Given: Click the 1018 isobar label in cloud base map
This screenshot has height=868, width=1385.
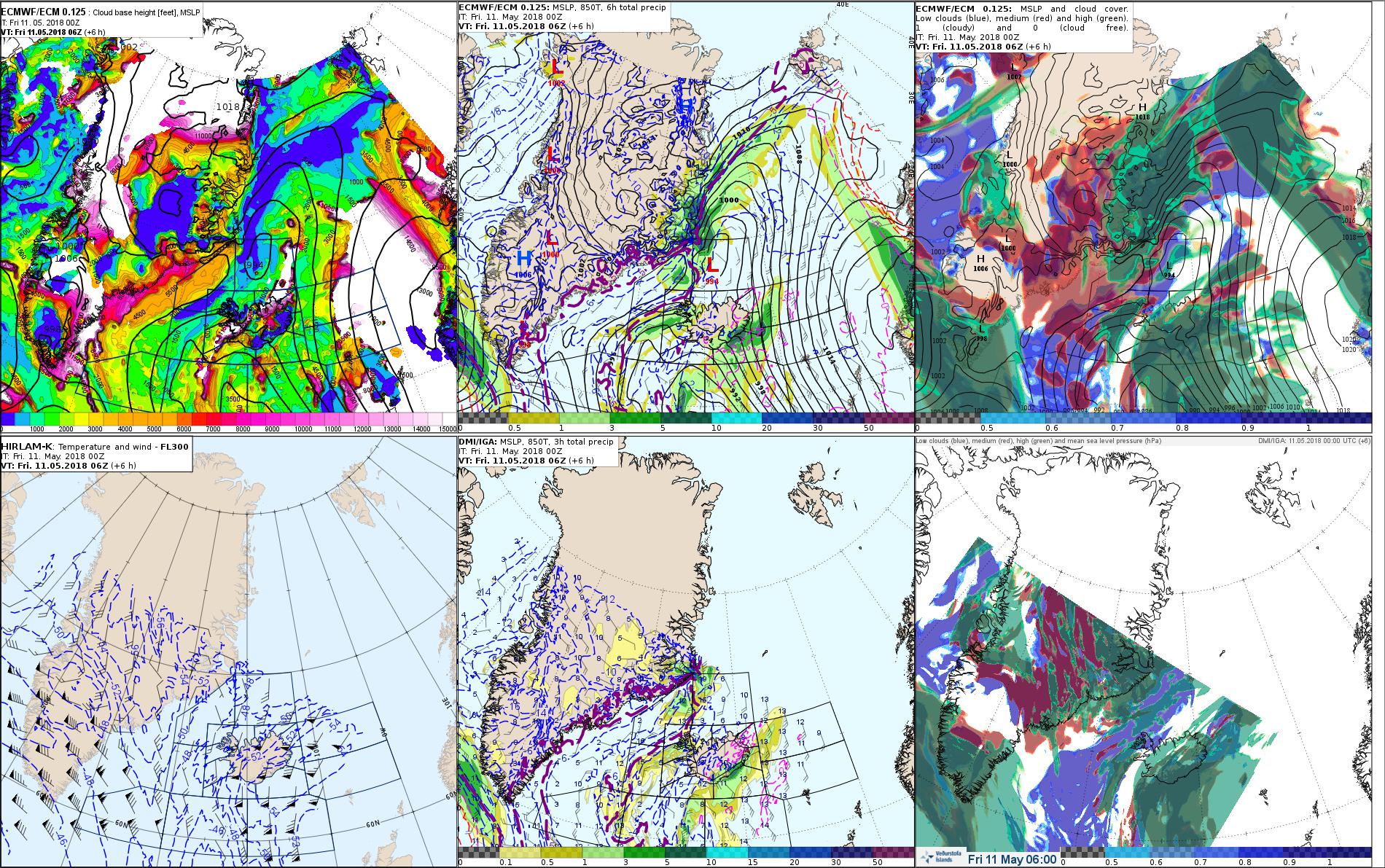Looking at the screenshot, I should click(227, 106).
